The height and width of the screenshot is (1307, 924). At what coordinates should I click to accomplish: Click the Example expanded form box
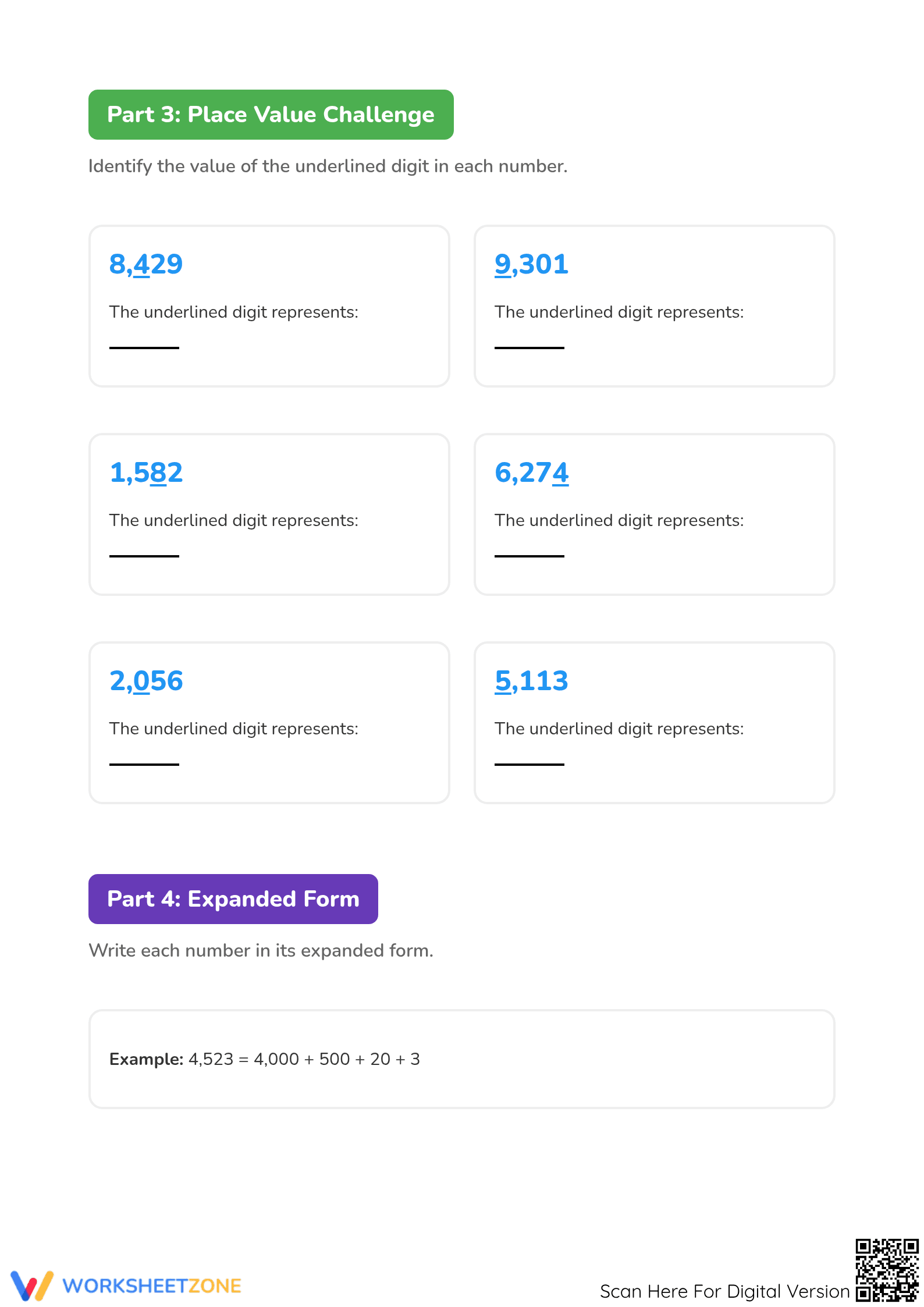tap(462, 1059)
